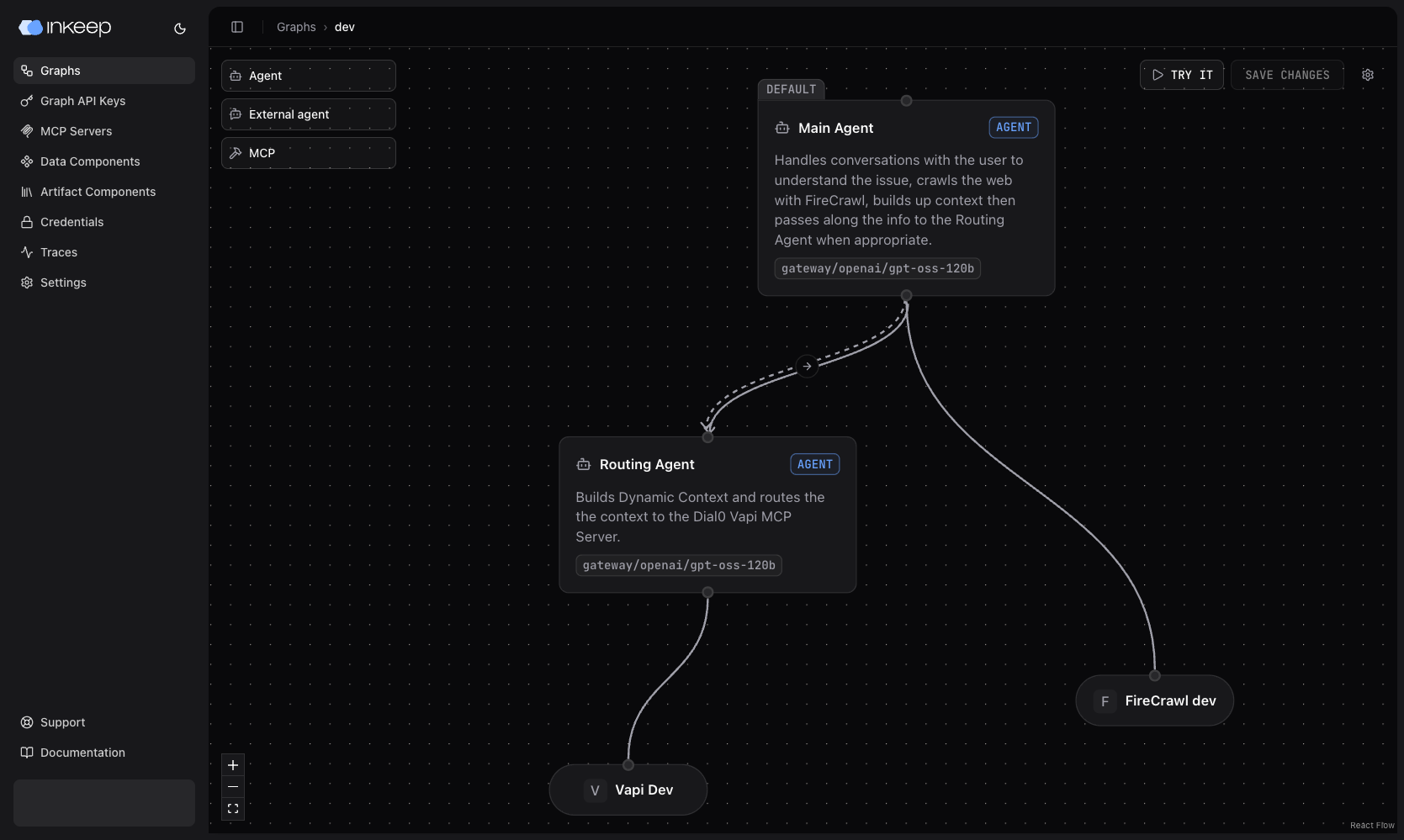Select the arrow marker on the dashed edge
The image size is (1404, 840).
click(x=807, y=366)
